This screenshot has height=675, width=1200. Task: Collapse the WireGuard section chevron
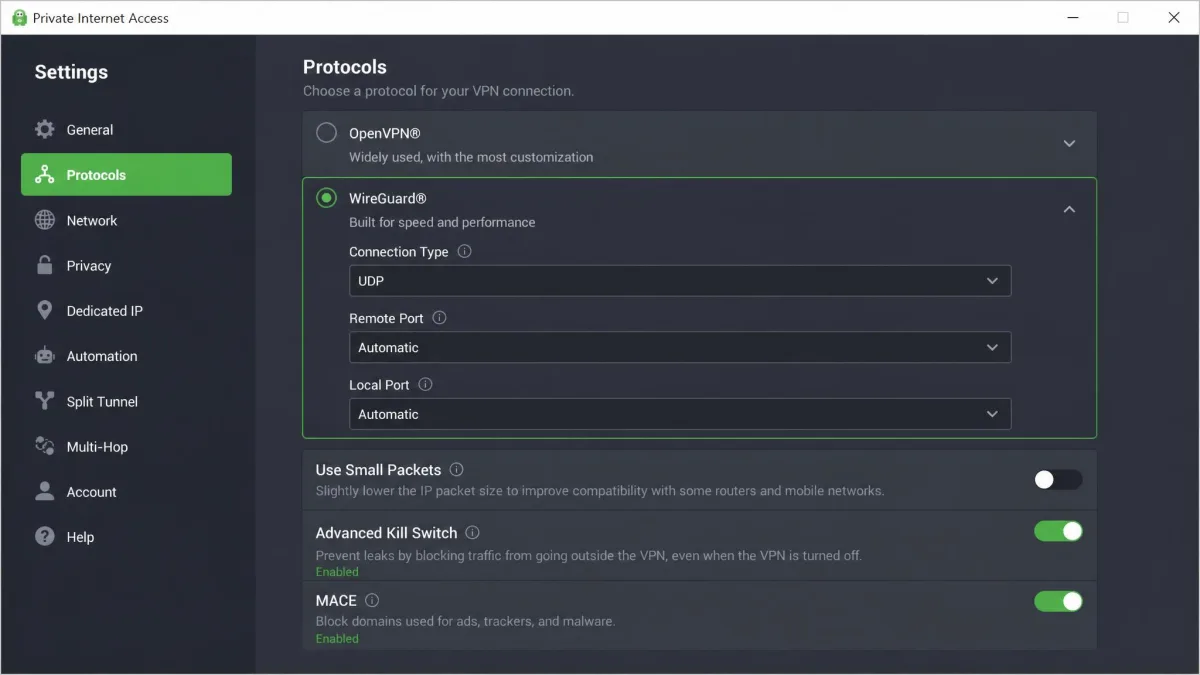(1069, 209)
